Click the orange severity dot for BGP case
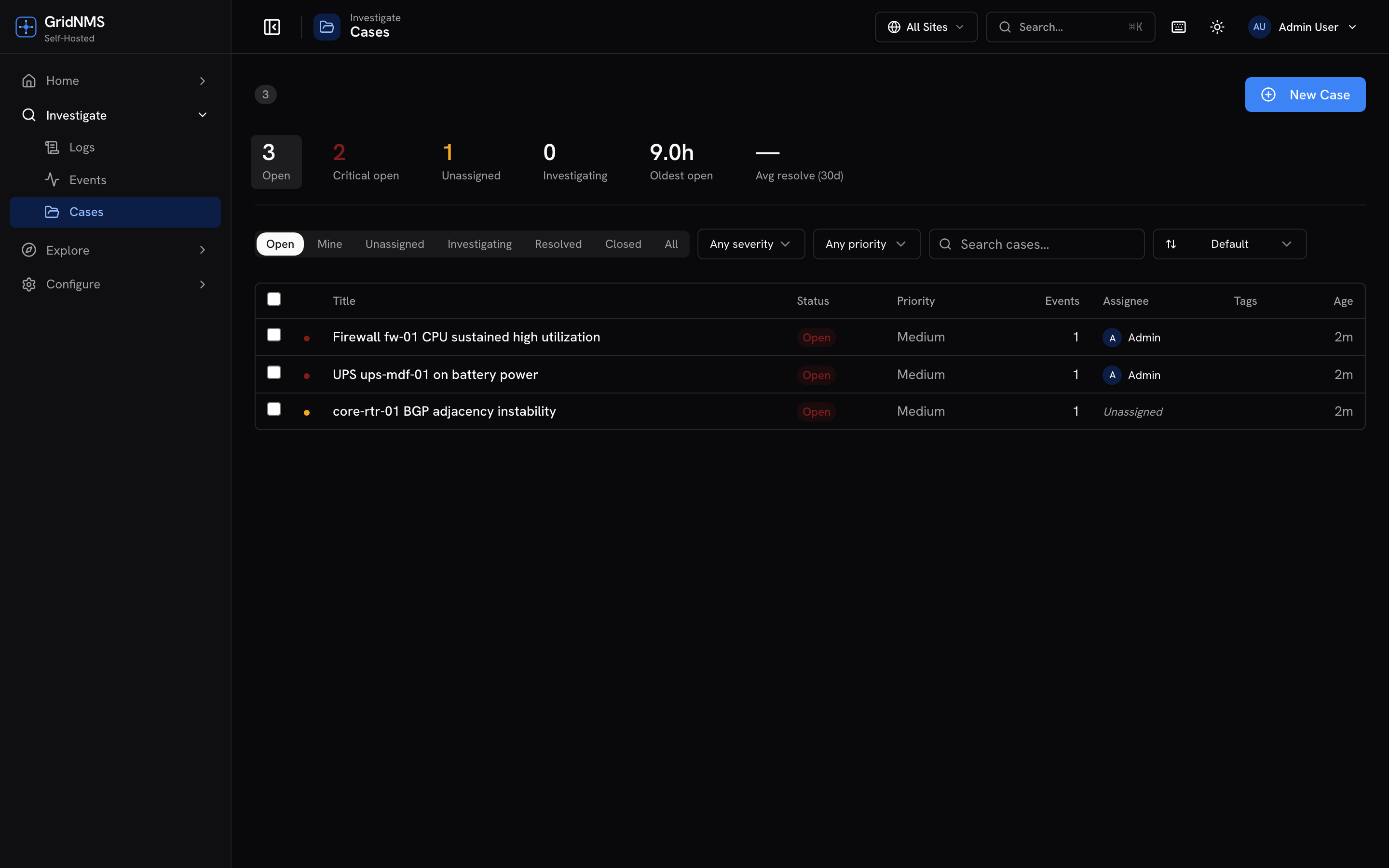1389x868 pixels. click(307, 412)
